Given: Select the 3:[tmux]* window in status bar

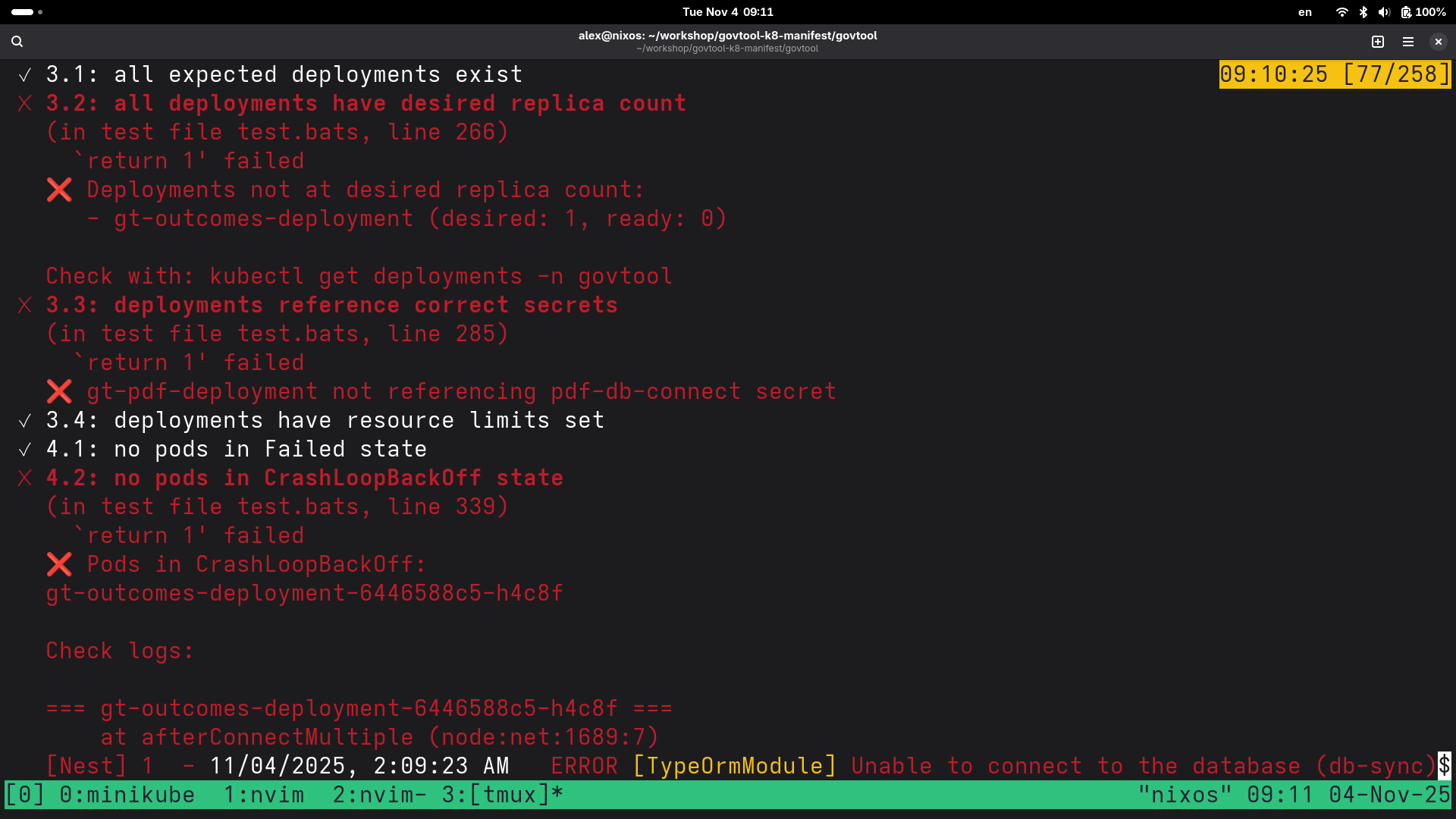Looking at the screenshot, I should [x=502, y=795].
